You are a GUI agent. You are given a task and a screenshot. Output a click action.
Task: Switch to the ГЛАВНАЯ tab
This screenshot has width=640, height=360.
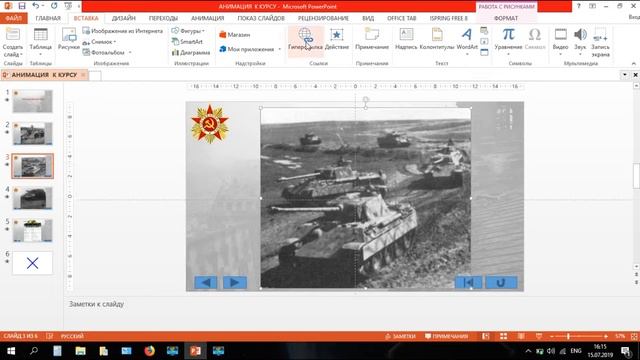[x=48, y=18]
